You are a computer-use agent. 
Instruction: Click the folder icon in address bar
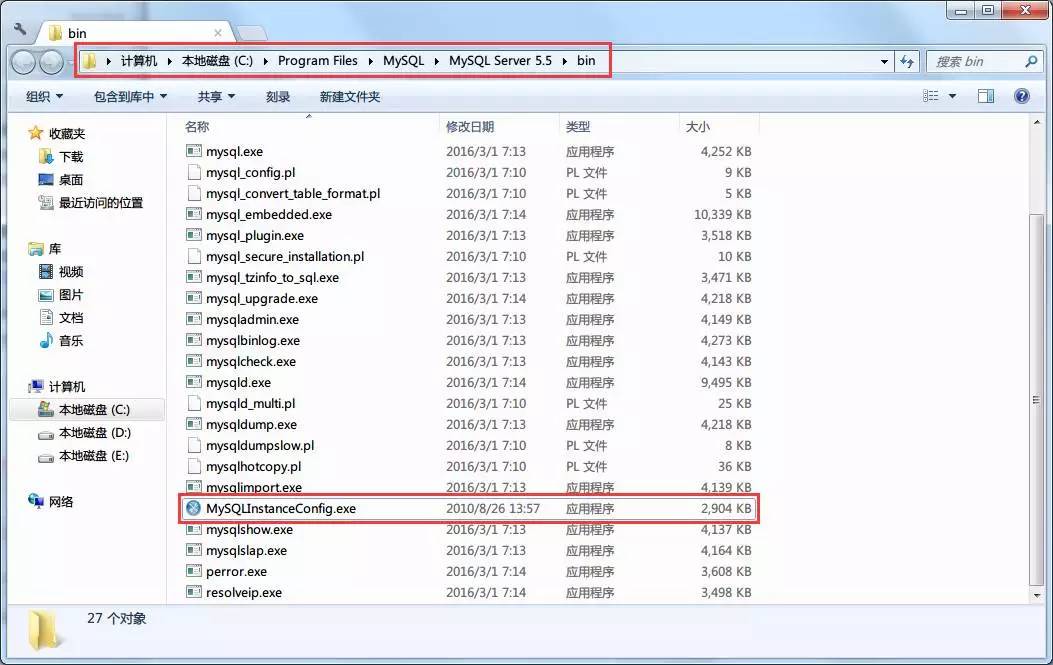point(90,61)
